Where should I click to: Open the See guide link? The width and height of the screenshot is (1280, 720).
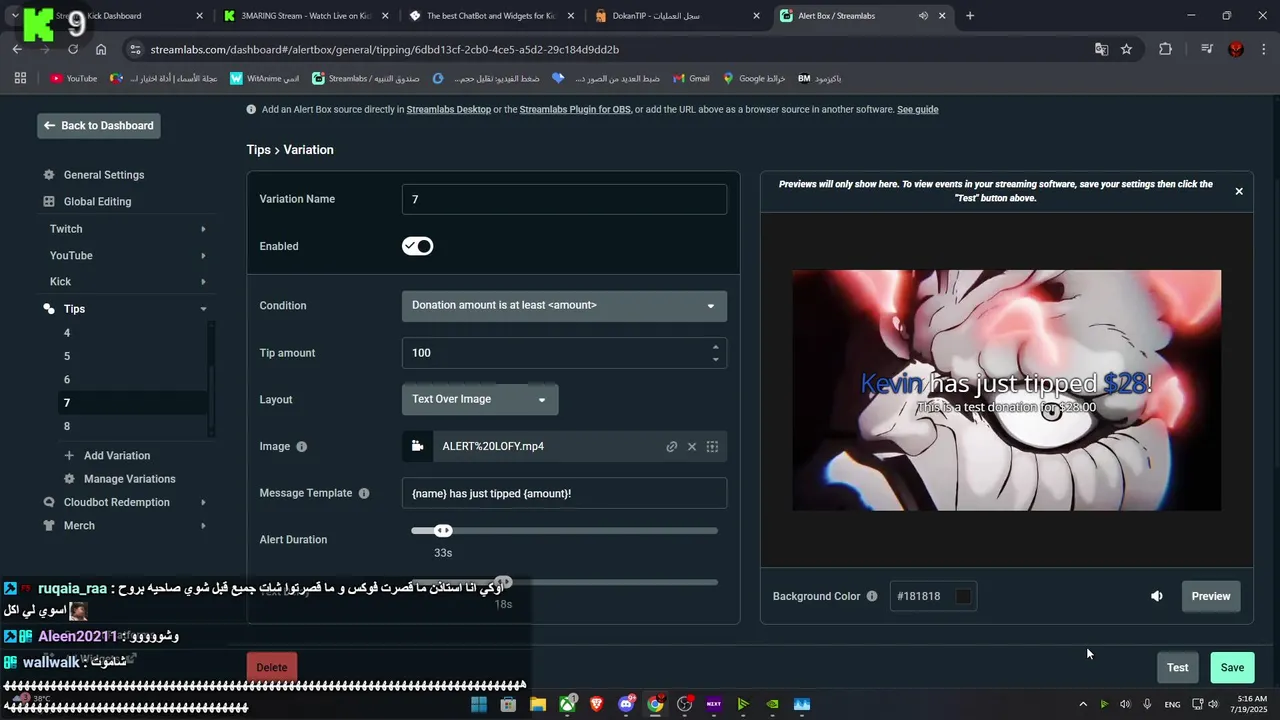click(x=917, y=110)
